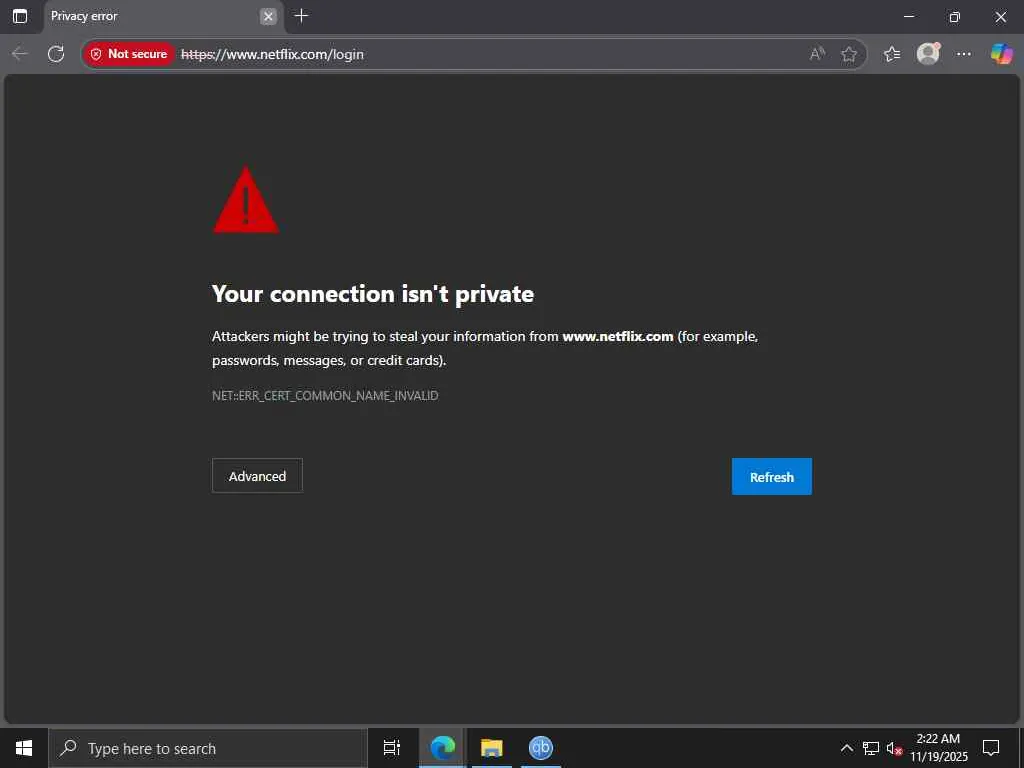Viewport: 1024px width, 768px height.
Task: Open the muted volume tray icon
Action: coord(895,748)
